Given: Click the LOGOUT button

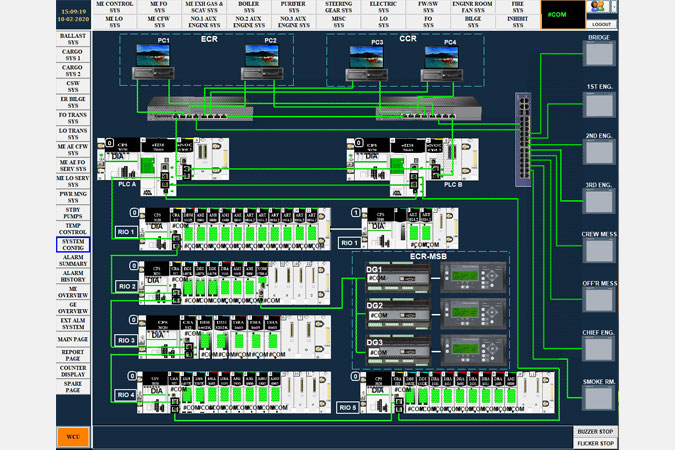Looking at the screenshot, I should [601, 24].
